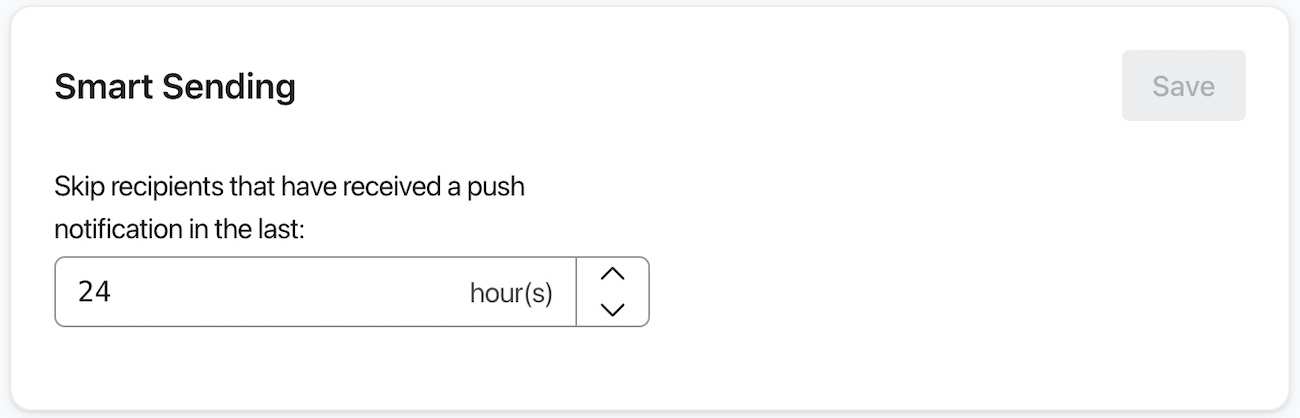Click the value 24 in the field
The width and height of the screenshot is (1300, 418).
tap(94, 292)
